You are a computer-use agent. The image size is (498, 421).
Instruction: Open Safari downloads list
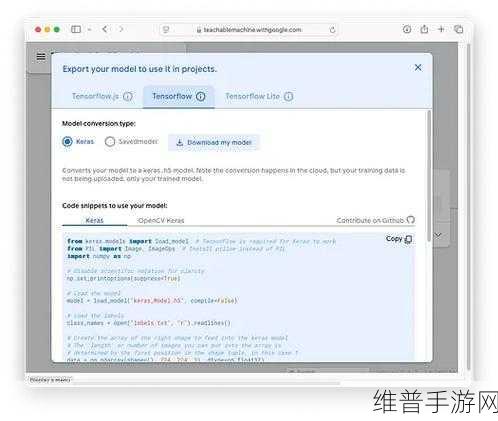[x=407, y=29]
